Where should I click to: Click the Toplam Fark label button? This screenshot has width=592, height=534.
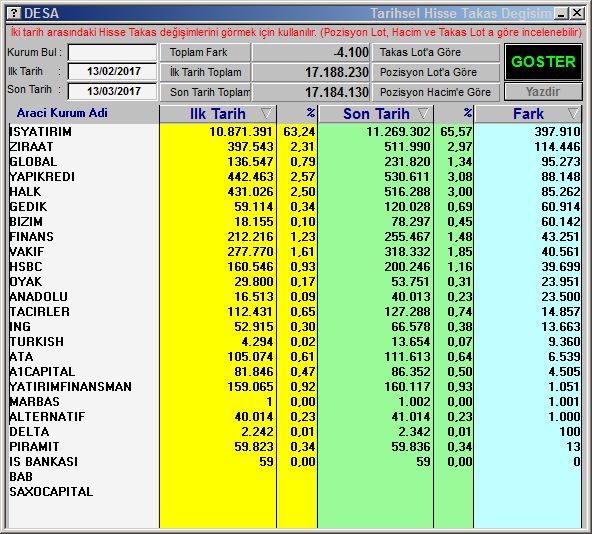(205, 52)
